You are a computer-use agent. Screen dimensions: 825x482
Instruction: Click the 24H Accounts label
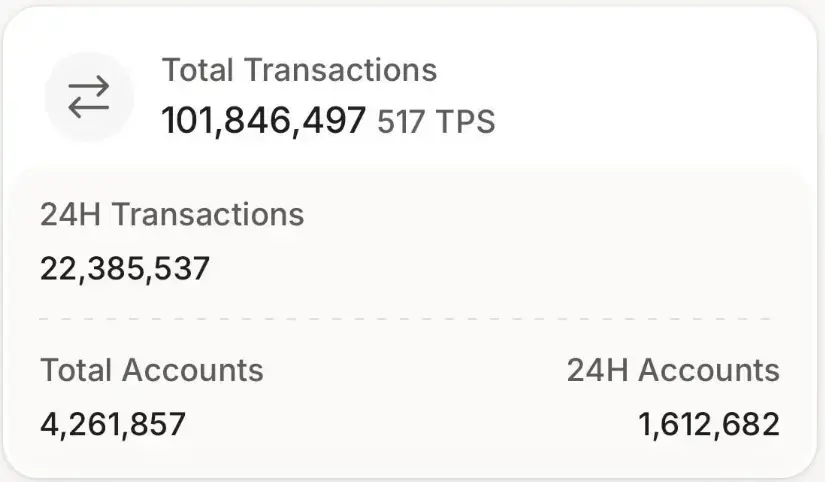pyautogui.click(x=673, y=370)
